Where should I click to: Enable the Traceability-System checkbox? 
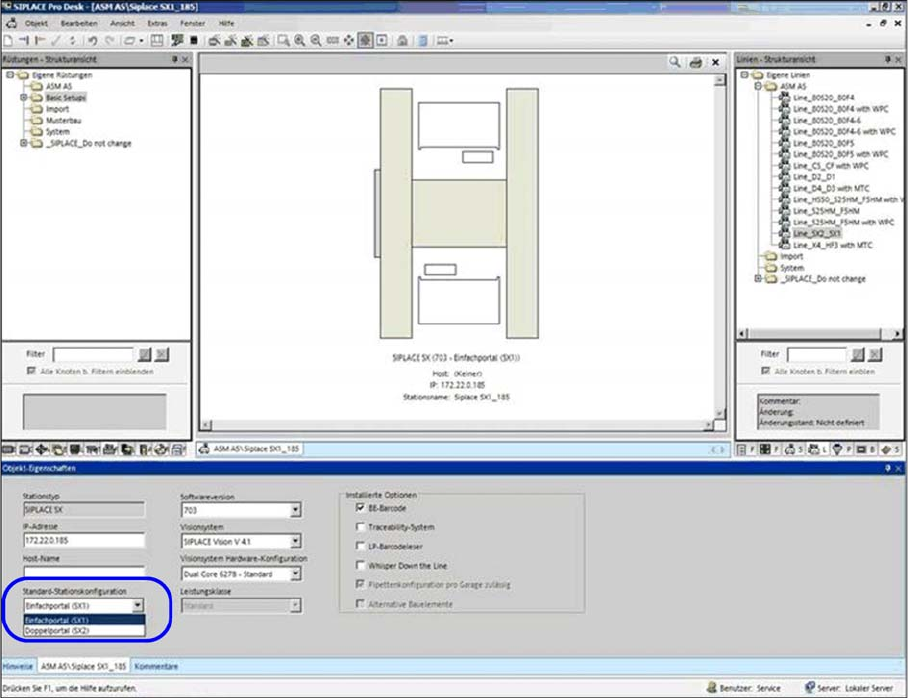(360, 527)
